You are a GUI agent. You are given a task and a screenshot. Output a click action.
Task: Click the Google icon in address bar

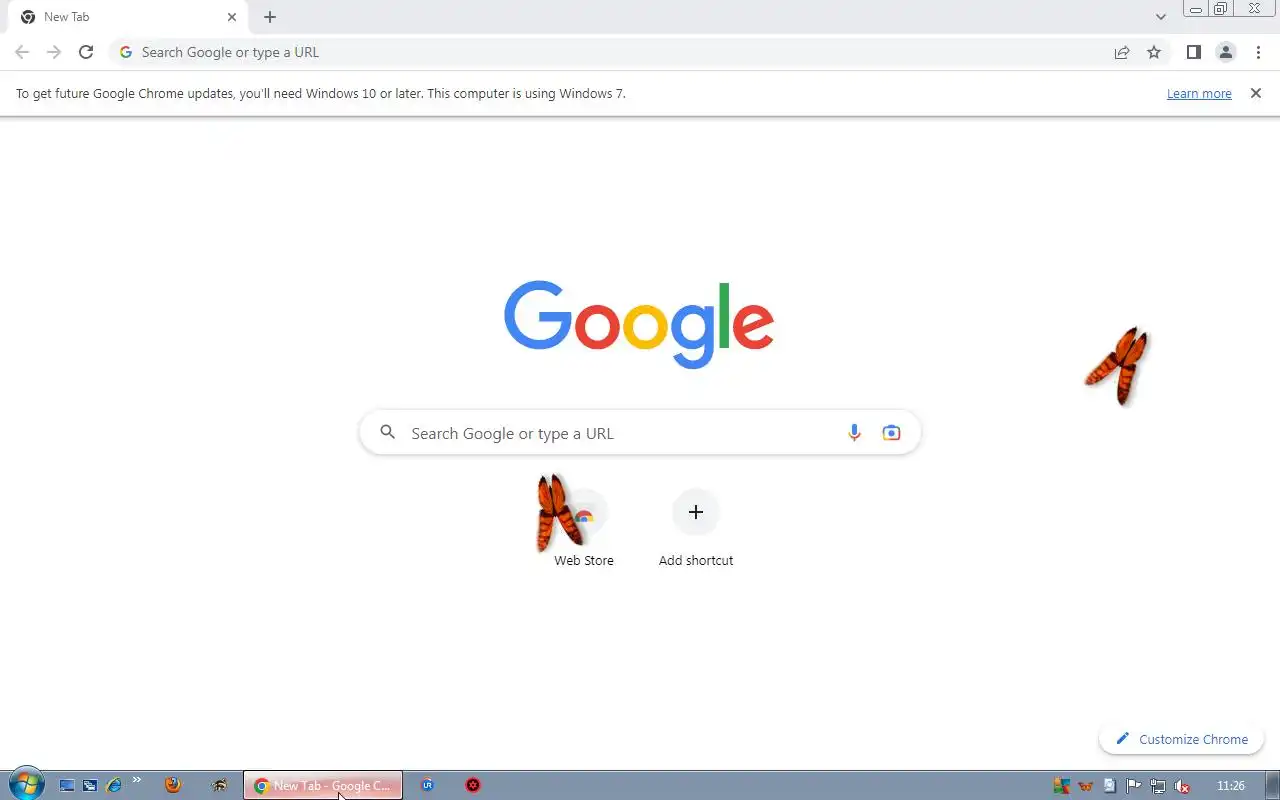click(x=125, y=52)
